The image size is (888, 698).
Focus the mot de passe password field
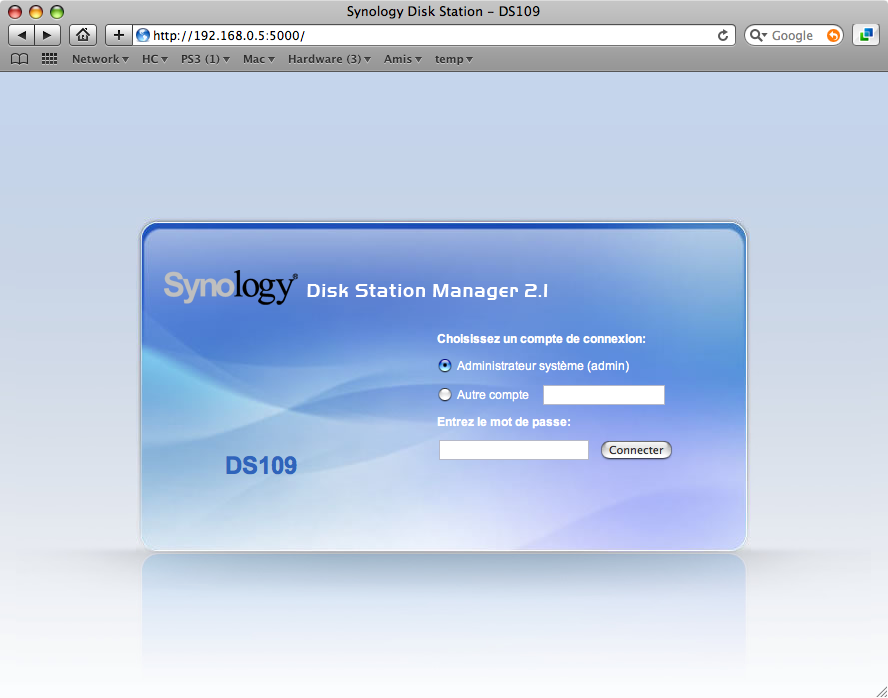point(514,450)
